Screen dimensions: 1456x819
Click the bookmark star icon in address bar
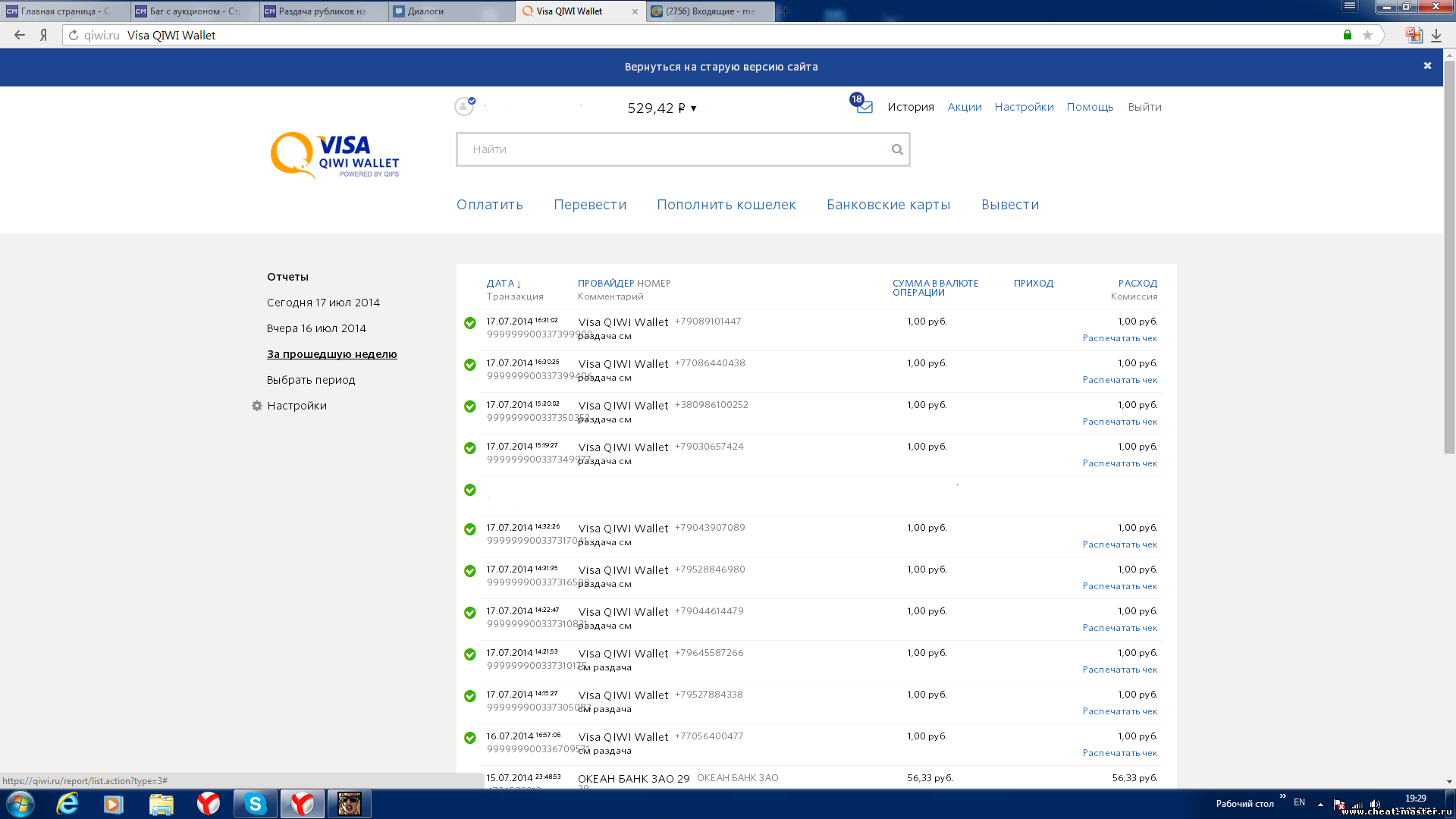pyautogui.click(x=1367, y=35)
